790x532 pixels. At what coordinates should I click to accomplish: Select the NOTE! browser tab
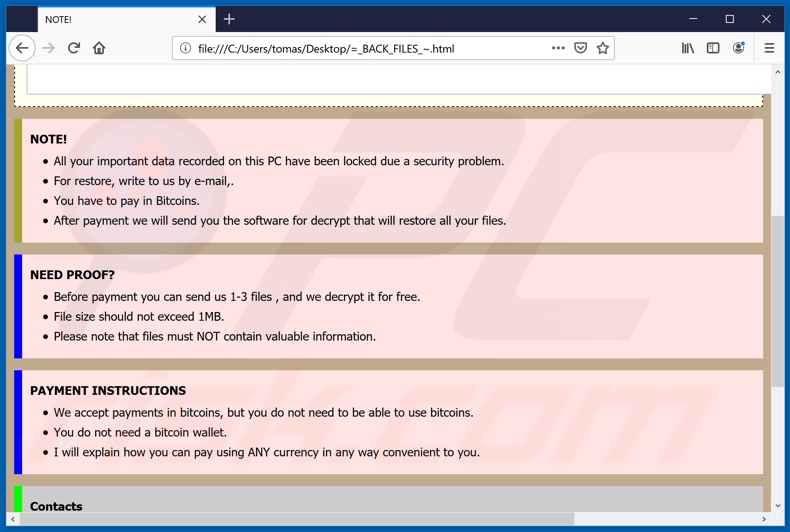pos(126,19)
